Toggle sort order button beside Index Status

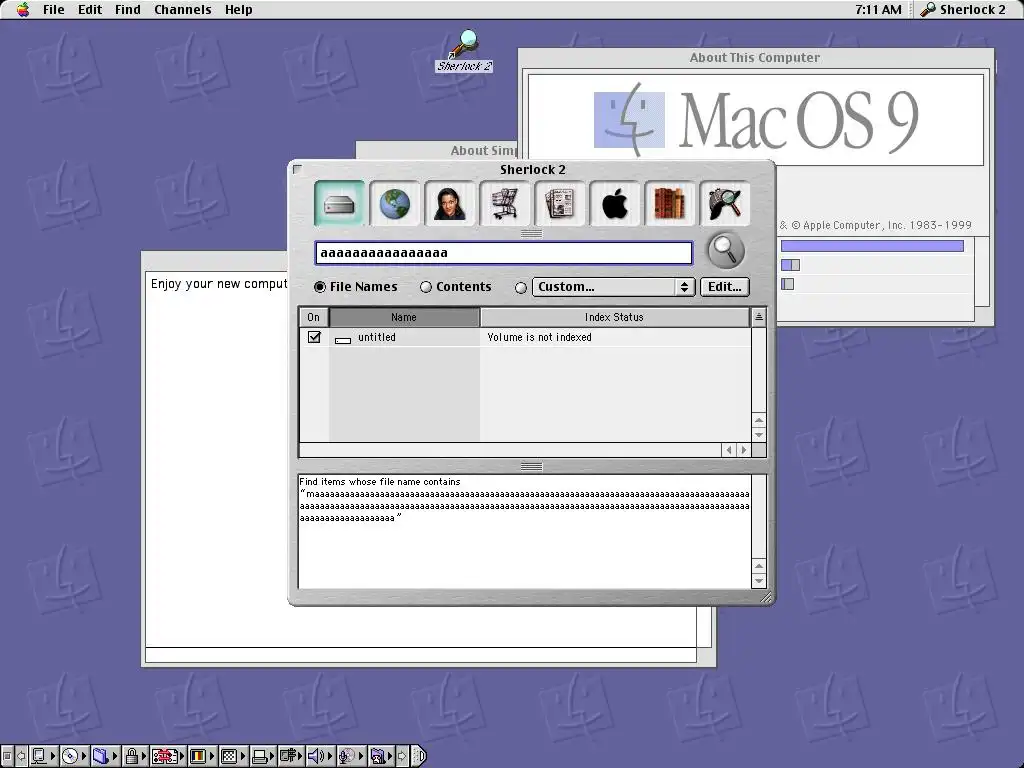pos(758,317)
